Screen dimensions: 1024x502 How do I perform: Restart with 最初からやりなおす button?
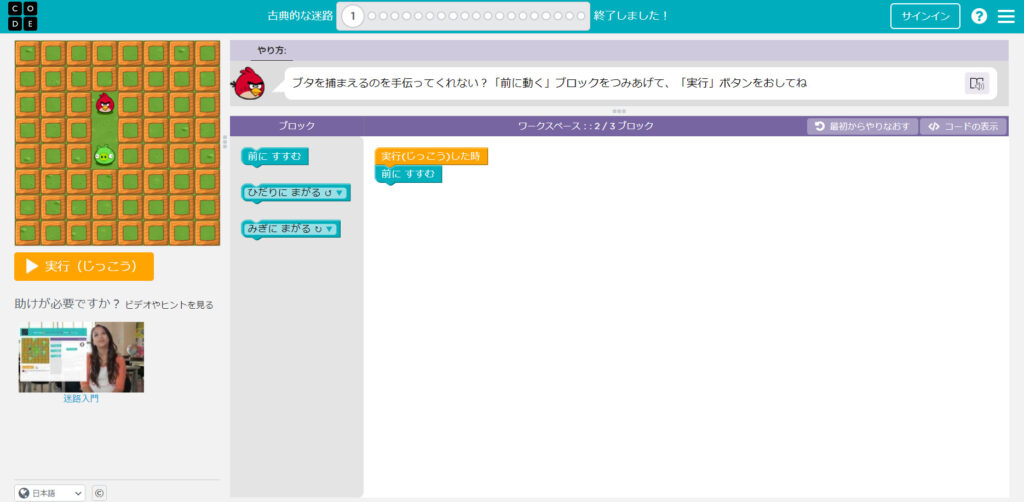863,127
